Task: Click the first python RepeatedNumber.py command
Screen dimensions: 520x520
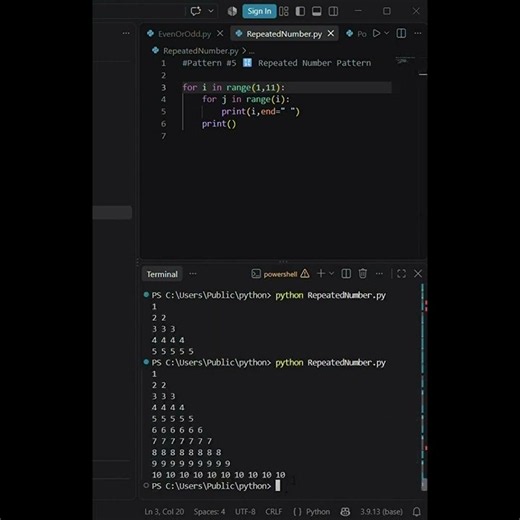Action: 330,295
